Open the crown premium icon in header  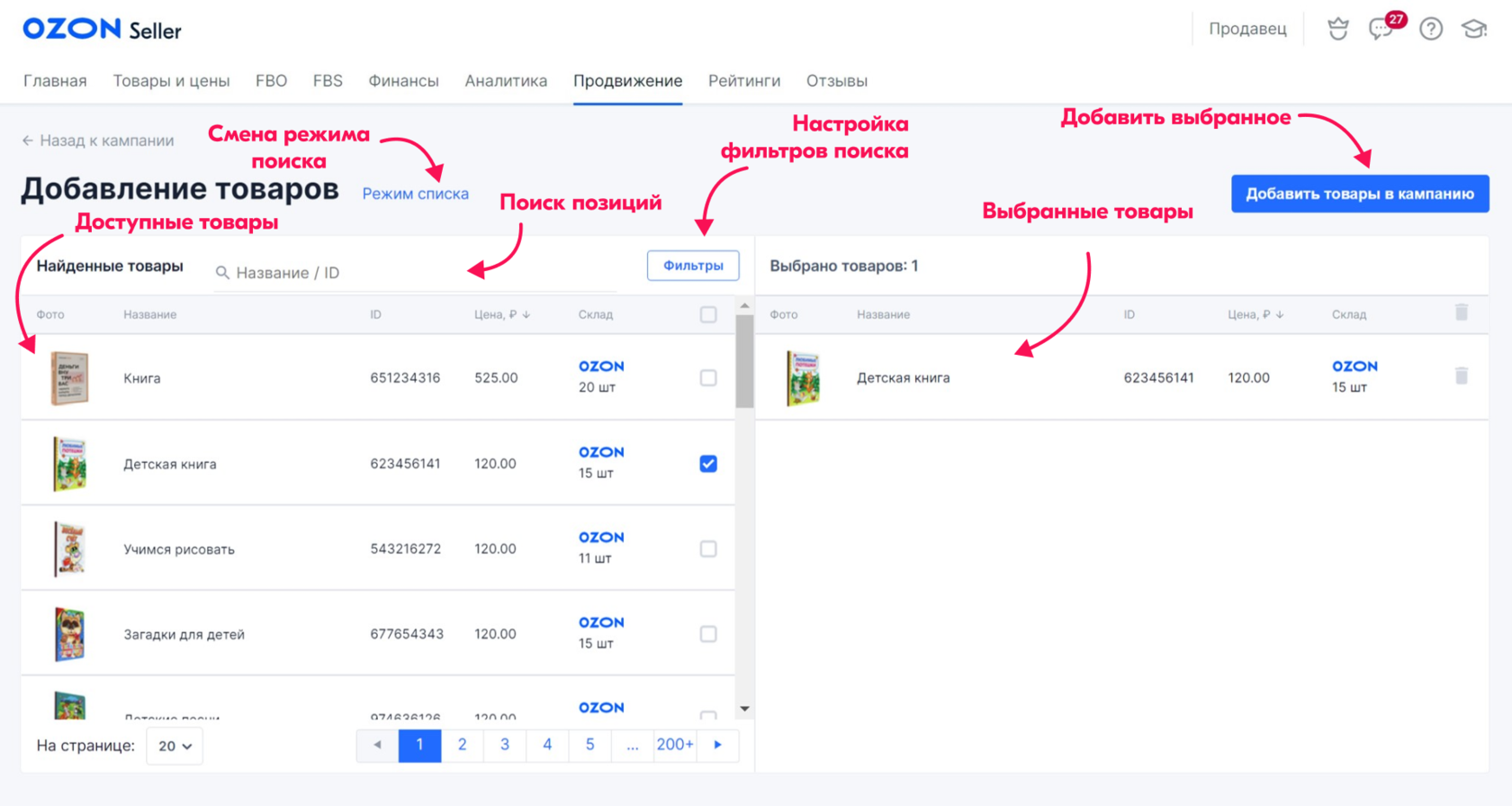[x=1338, y=29]
